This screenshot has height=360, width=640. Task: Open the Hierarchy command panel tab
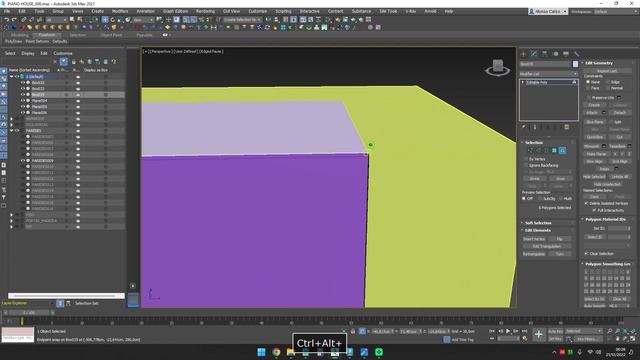pyautogui.click(x=544, y=54)
